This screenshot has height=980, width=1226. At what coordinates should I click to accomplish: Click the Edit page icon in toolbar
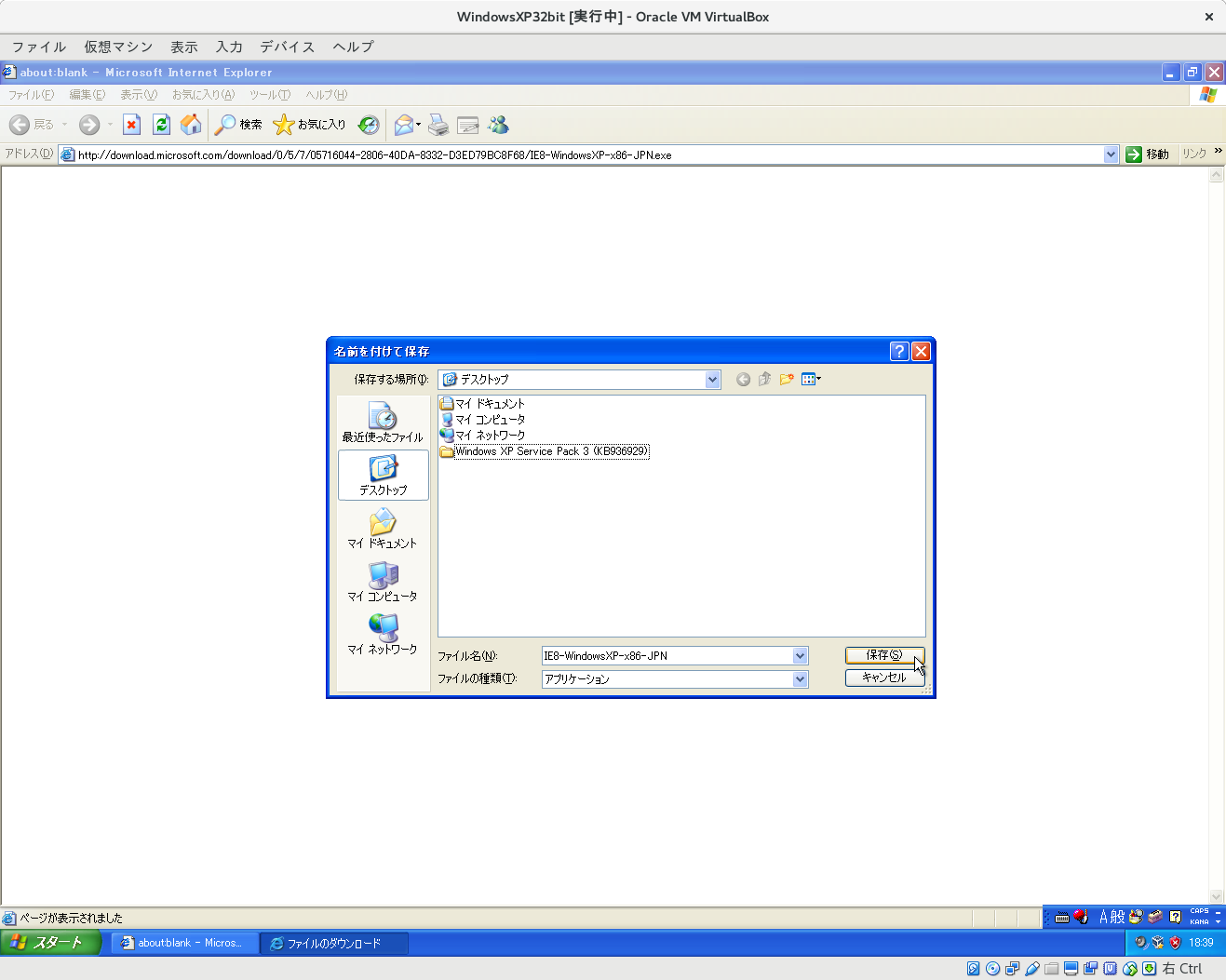468,125
